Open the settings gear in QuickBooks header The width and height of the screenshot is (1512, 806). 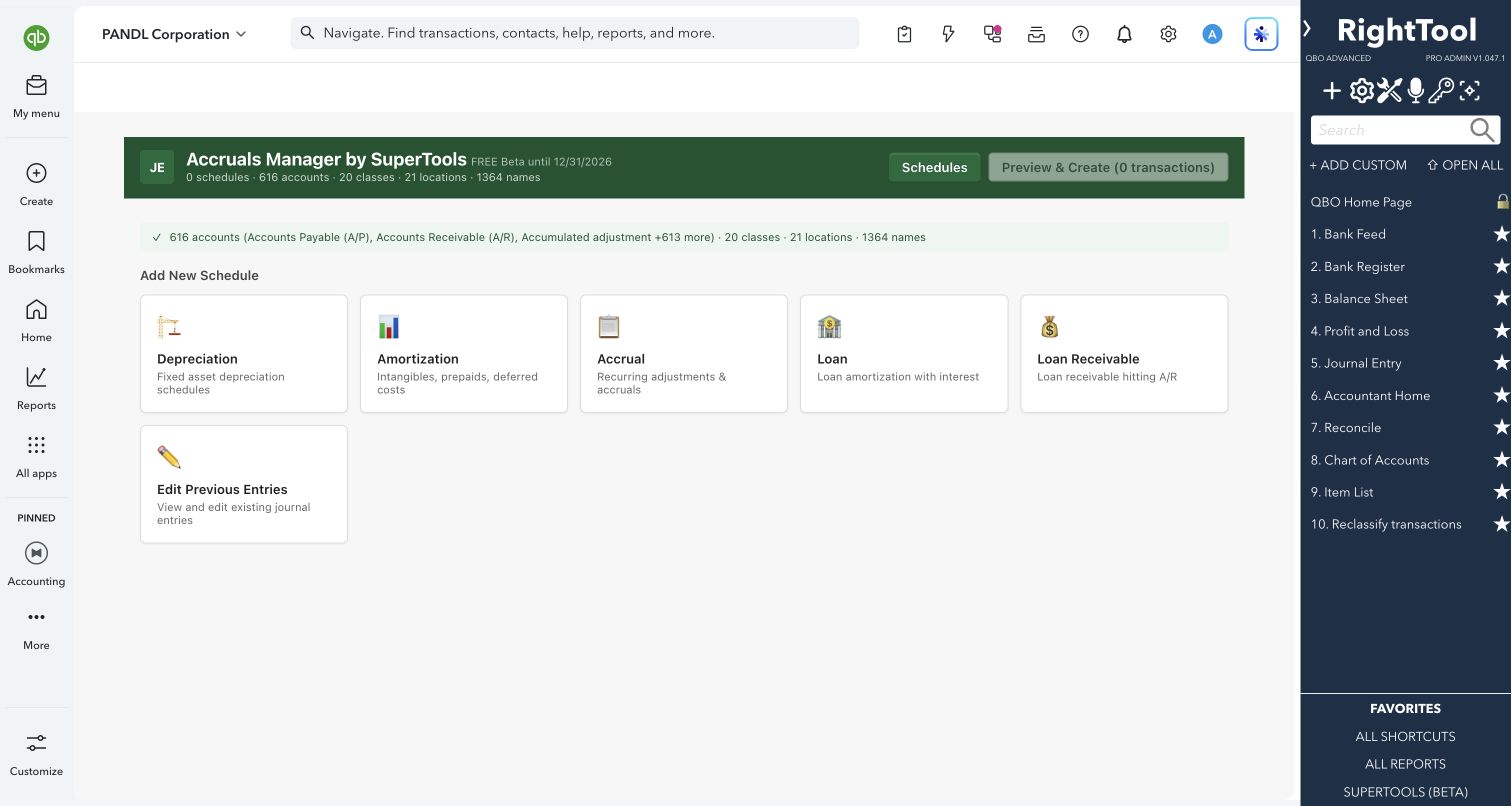tap(1168, 34)
